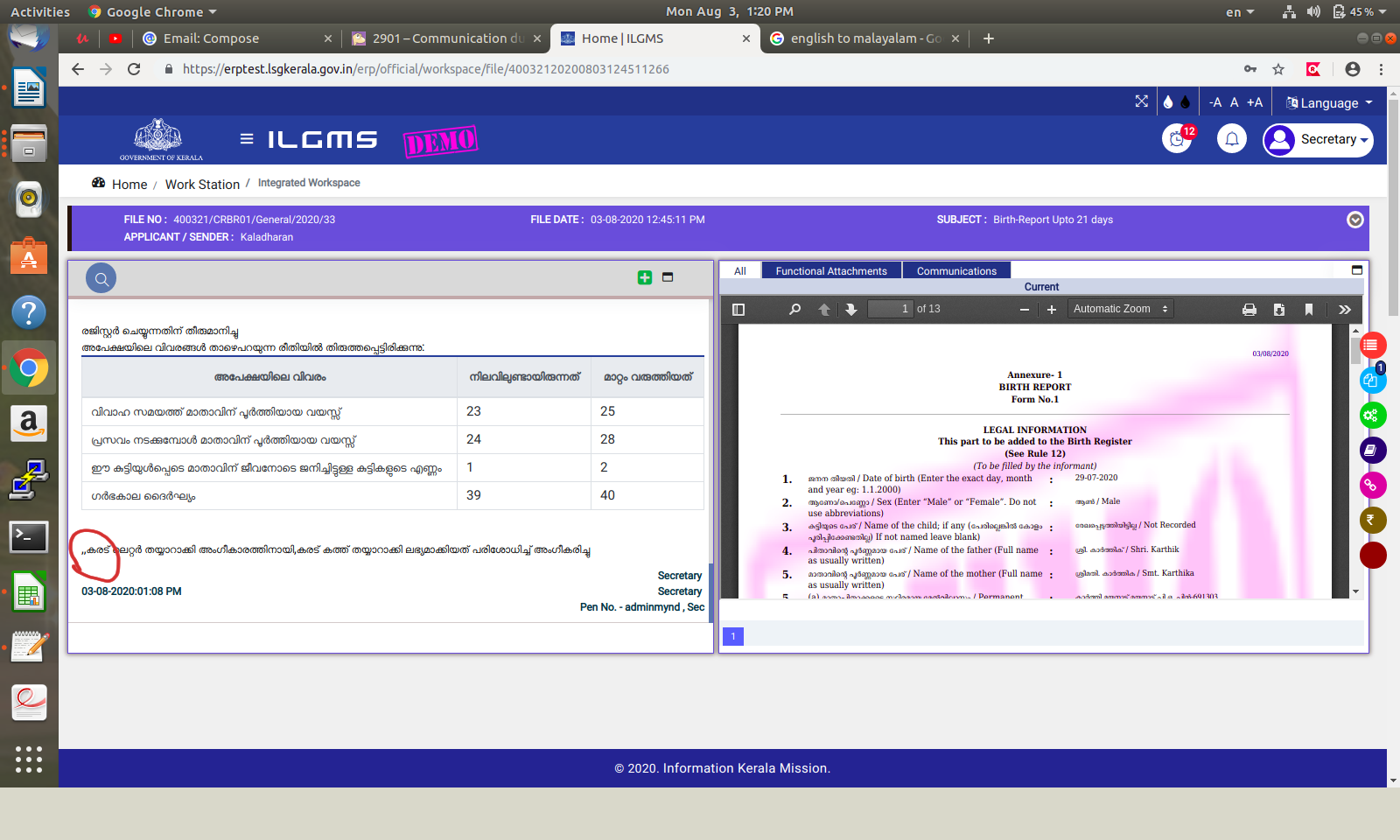Toggle the hamburger navigation menu

pos(247,139)
